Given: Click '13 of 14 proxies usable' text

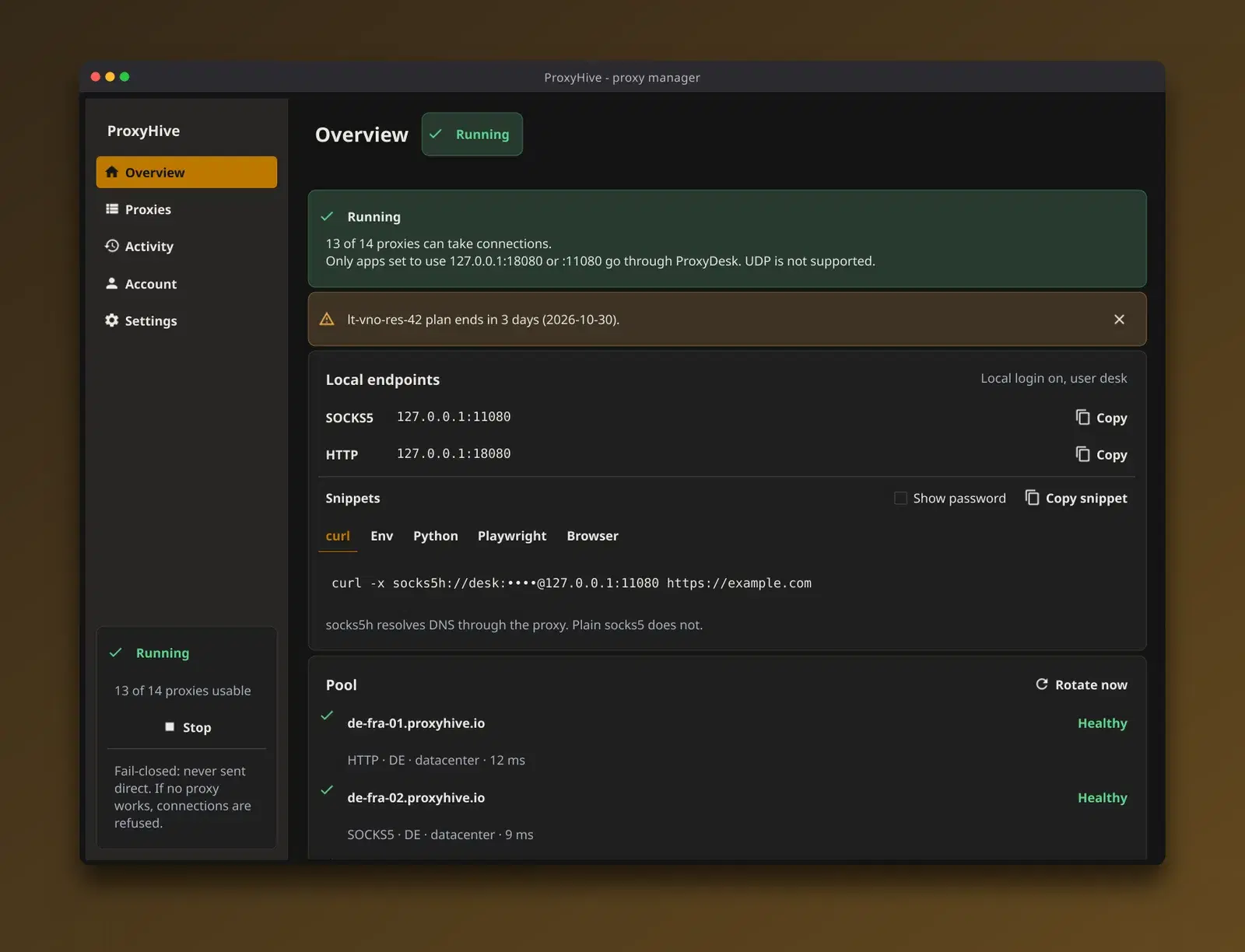Looking at the screenshot, I should [183, 691].
